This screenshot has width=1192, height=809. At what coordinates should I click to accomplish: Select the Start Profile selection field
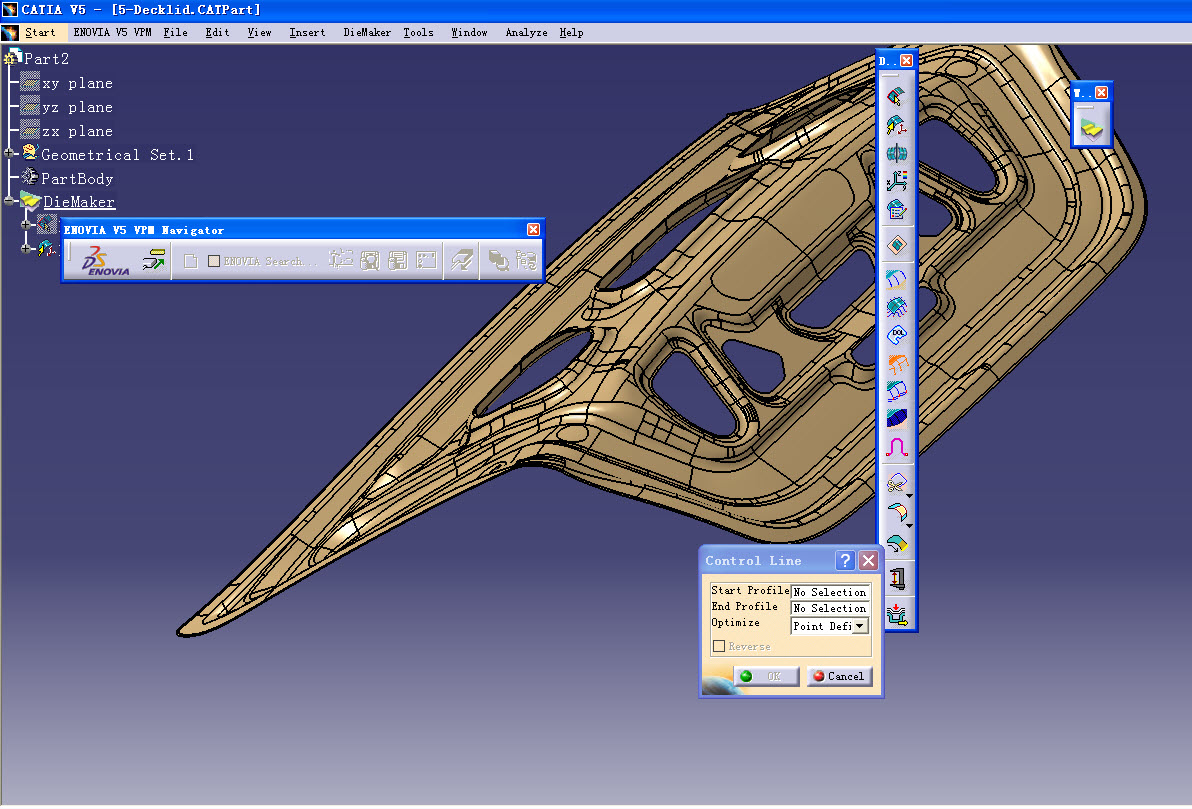tap(830, 592)
